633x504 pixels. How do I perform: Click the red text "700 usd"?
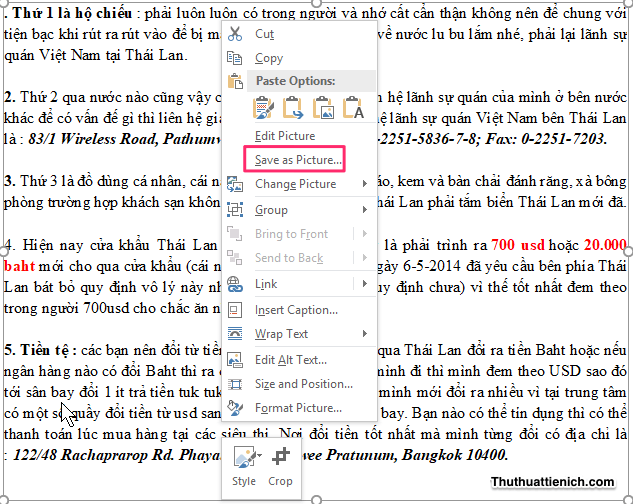point(518,245)
